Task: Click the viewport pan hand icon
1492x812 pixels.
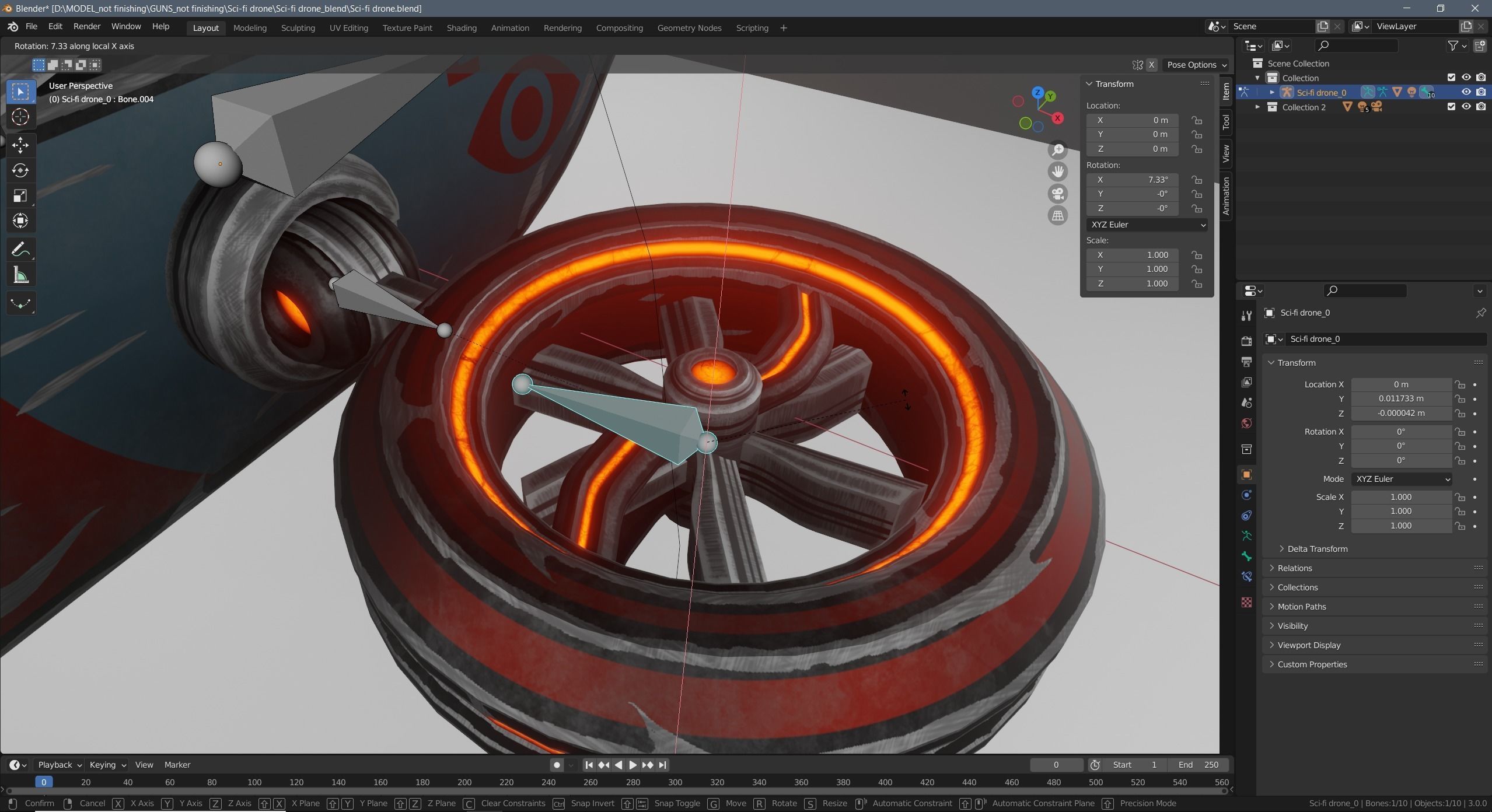Action: point(1058,171)
